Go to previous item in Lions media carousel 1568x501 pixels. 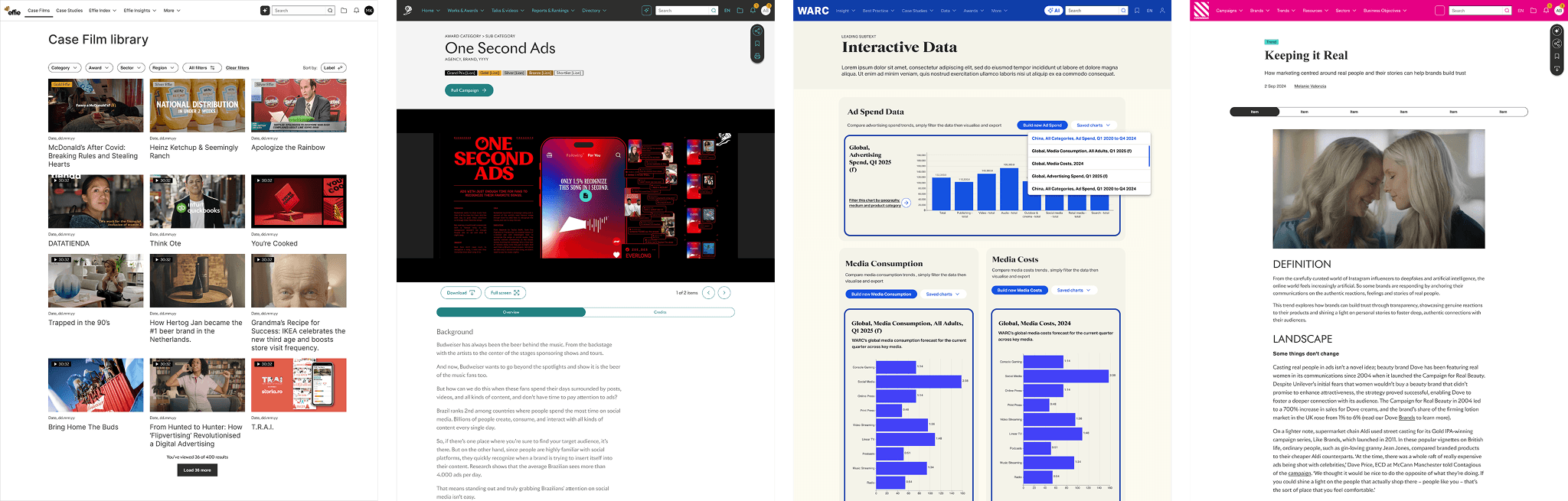click(709, 292)
